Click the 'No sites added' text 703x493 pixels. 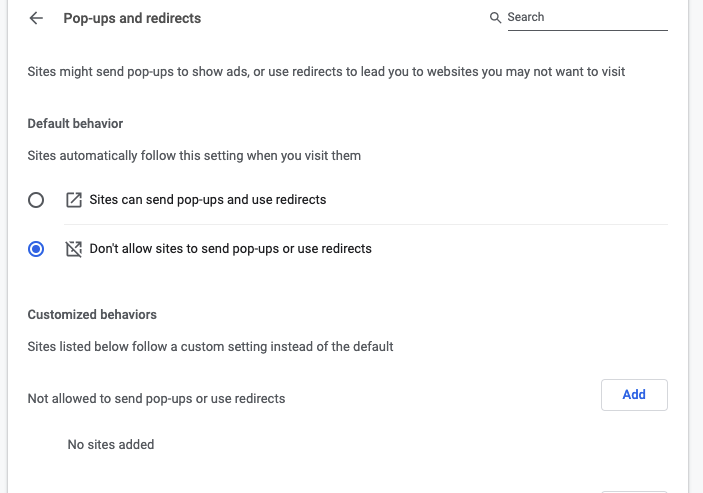tap(111, 445)
